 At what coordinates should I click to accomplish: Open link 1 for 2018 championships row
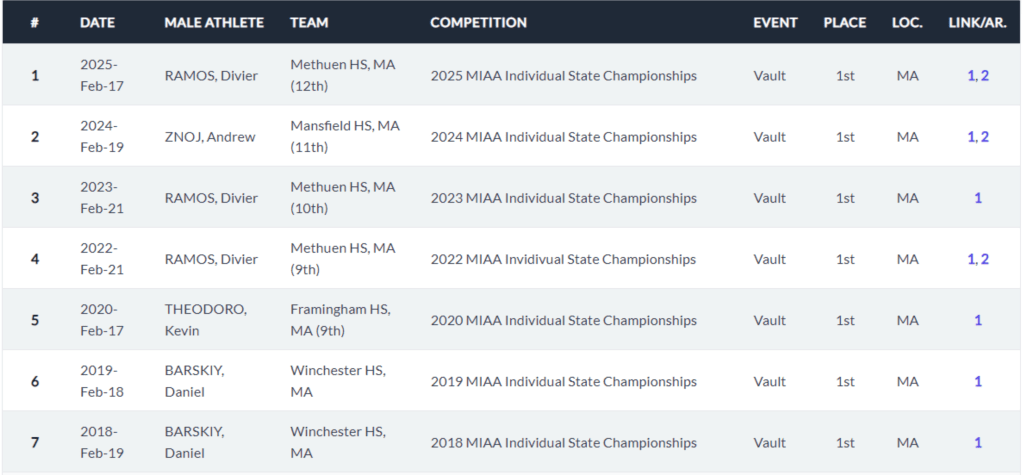click(978, 442)
